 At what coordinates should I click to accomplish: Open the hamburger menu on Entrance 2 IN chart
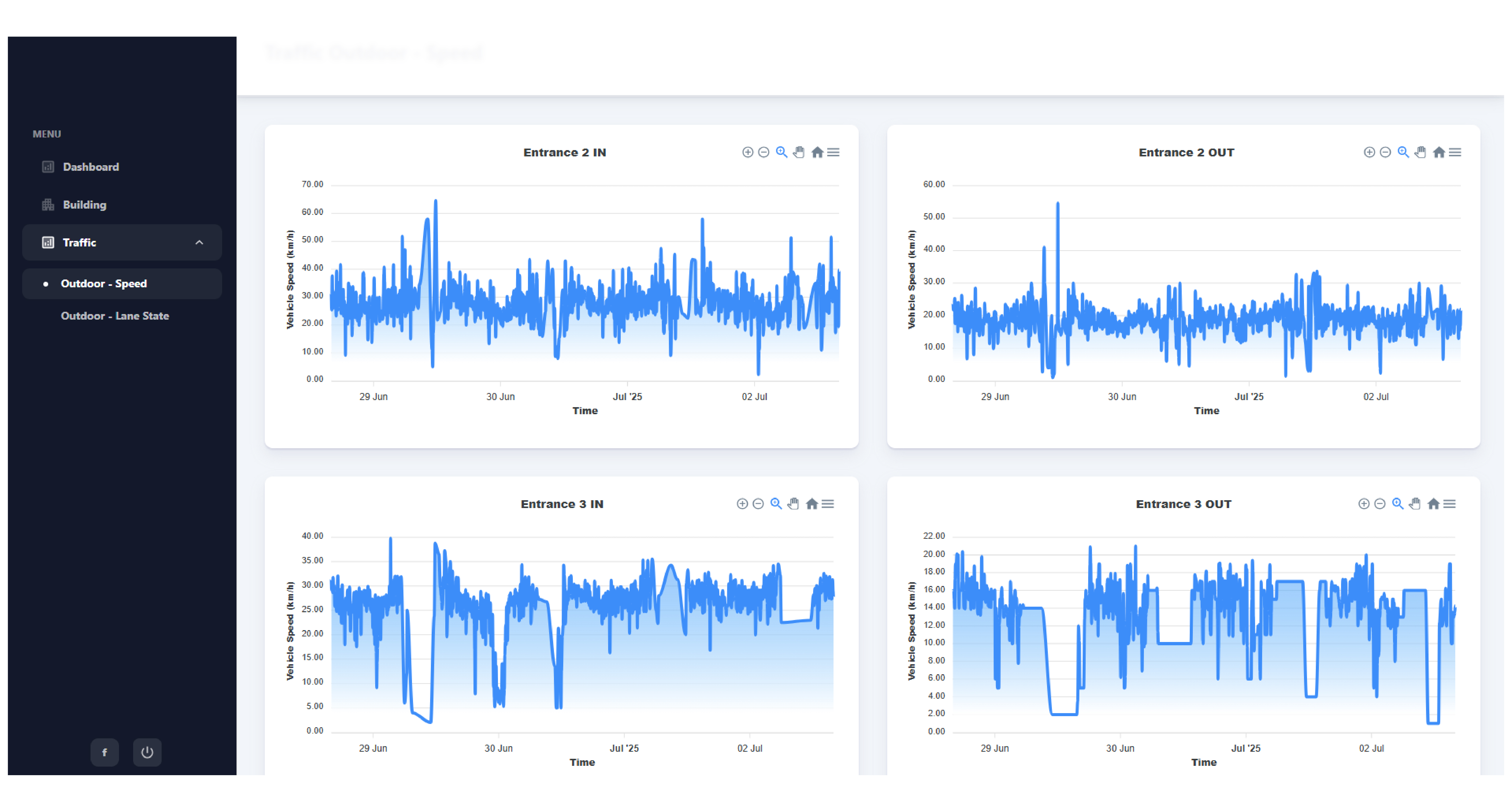[834, 152]
